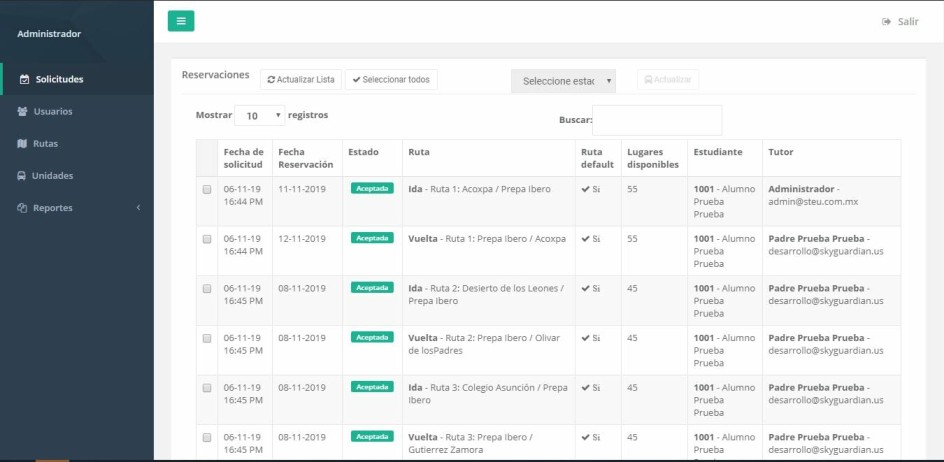
Task: Click the checkmark icon on Seleccionar todos
Action: (356, 80)
